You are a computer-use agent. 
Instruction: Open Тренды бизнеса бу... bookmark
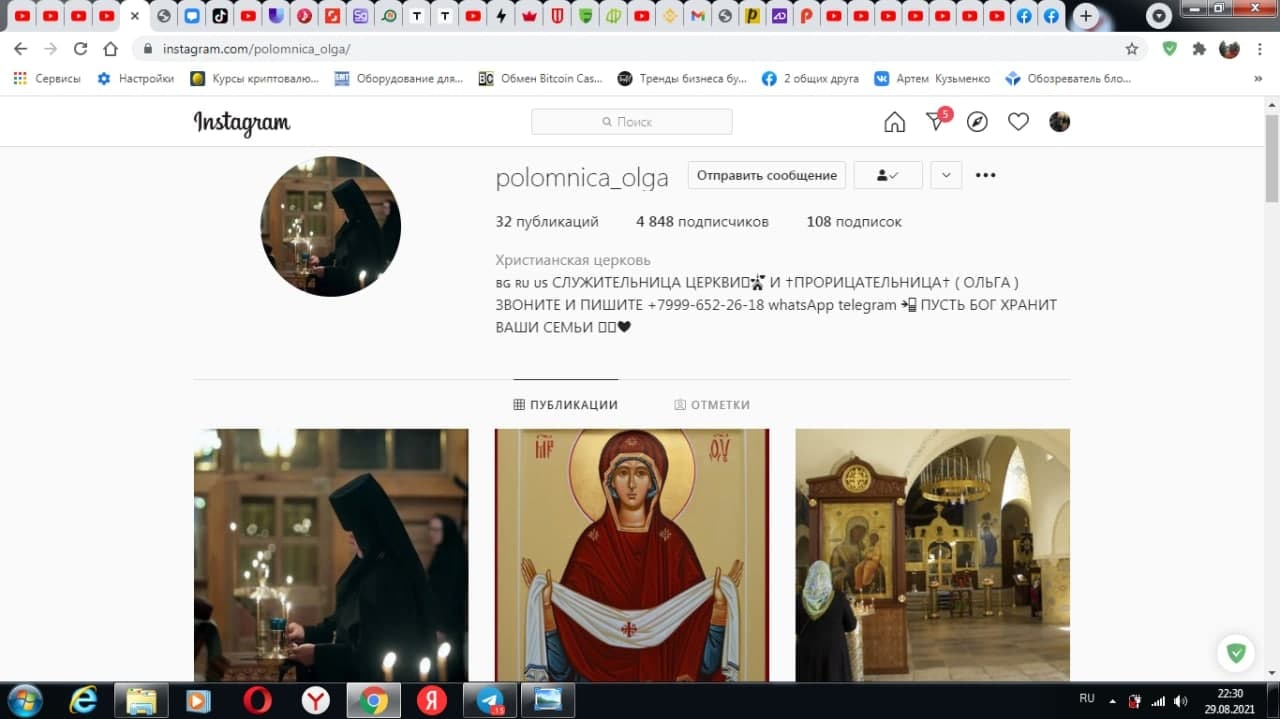(x=682, y=78)
